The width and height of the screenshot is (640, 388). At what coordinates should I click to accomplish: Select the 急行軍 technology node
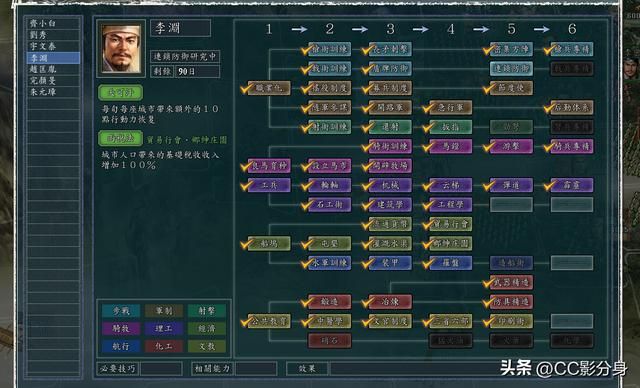(451, 108)
